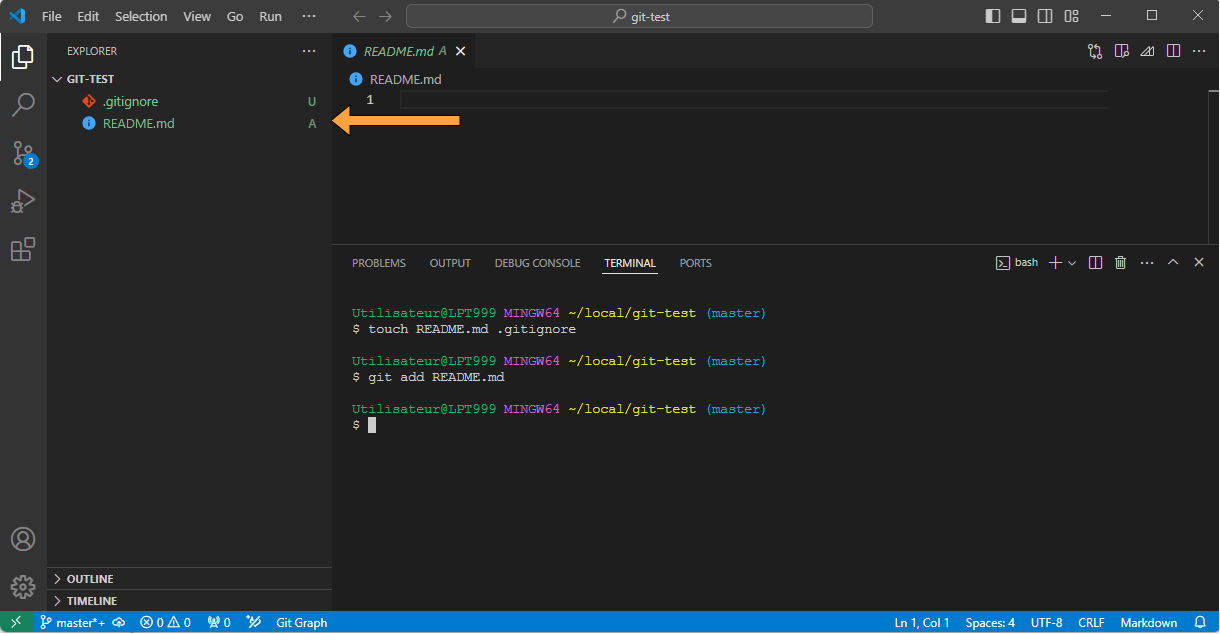Open the Manage gear menu
The height and width of the screenshot is (634, 1220).
click(x=23, y=586)
